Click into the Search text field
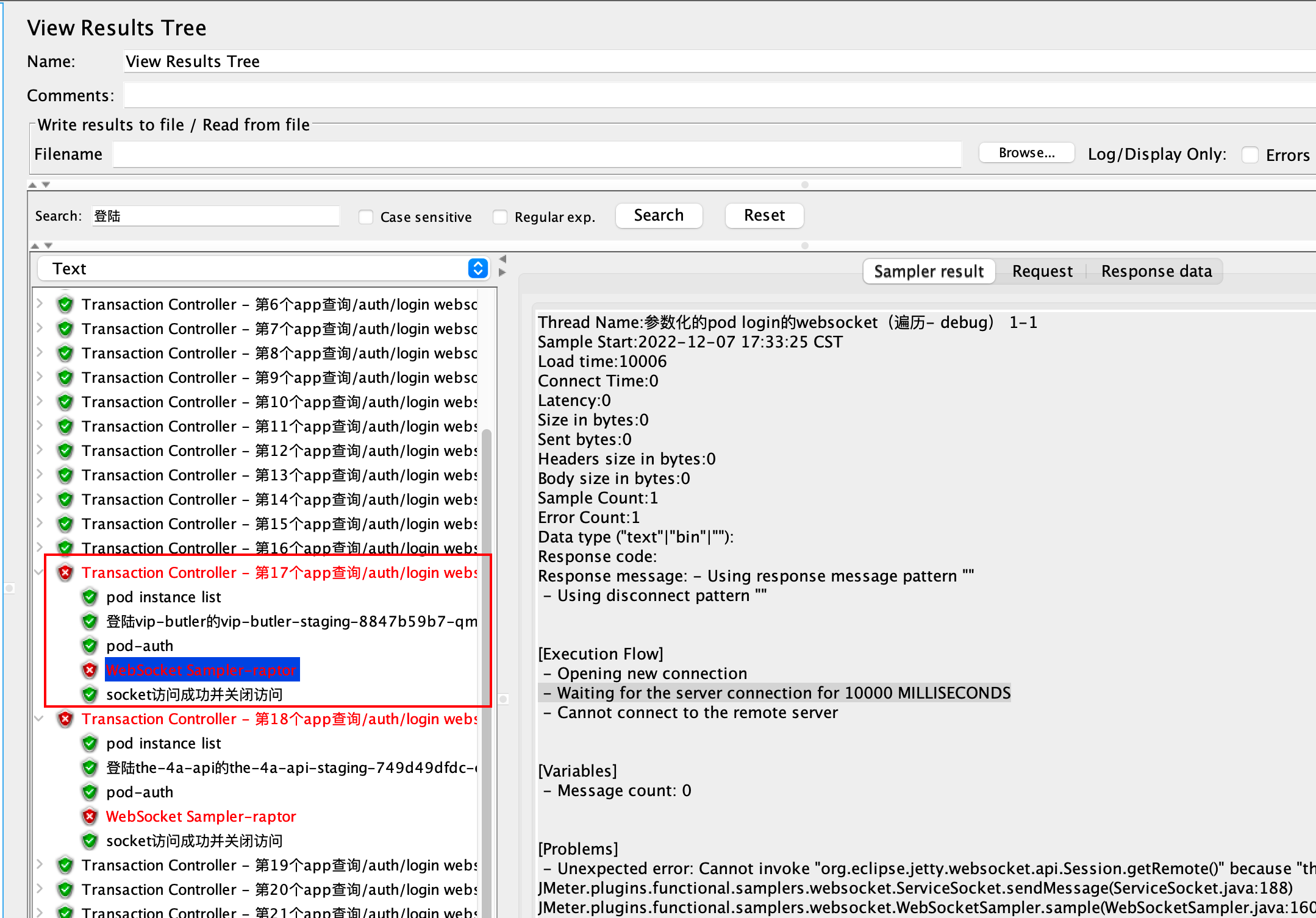The height and width of the screenshot is (918, 1316). click(215, 216)
